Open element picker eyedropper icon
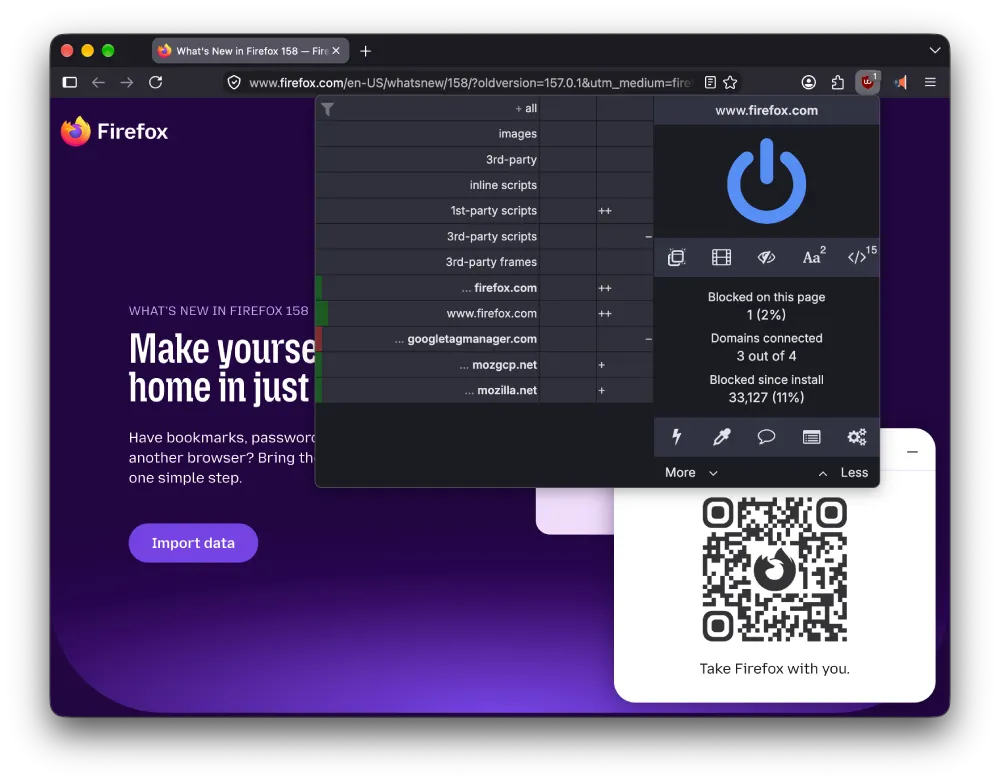The height and width of the screenshot is (783, 1000). click(721, 437)
